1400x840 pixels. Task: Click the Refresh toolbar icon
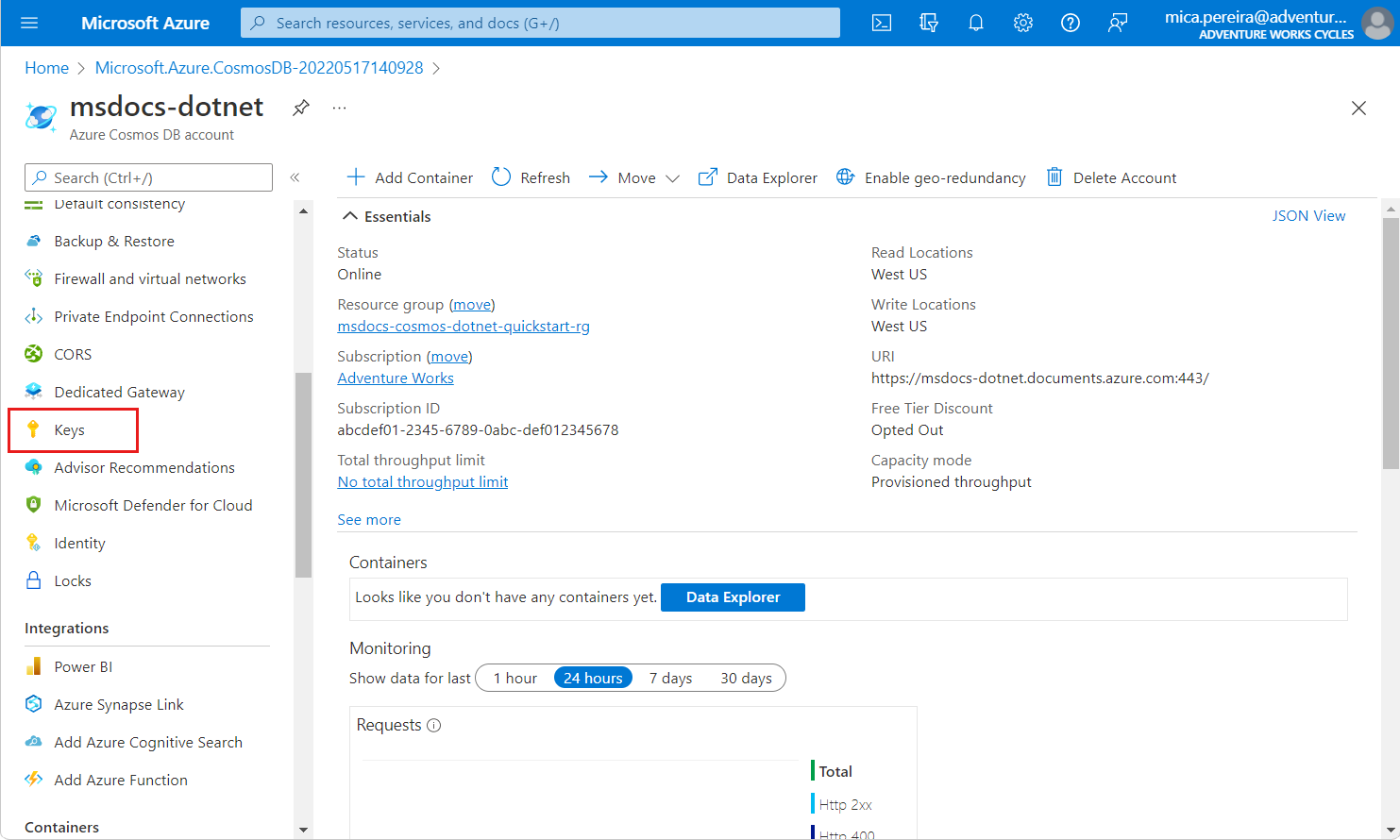pos(501,177)
